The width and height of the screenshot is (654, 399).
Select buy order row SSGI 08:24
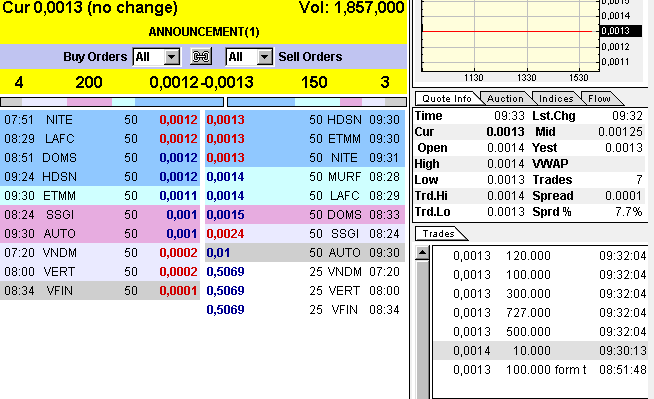click(x=100, y=214)
